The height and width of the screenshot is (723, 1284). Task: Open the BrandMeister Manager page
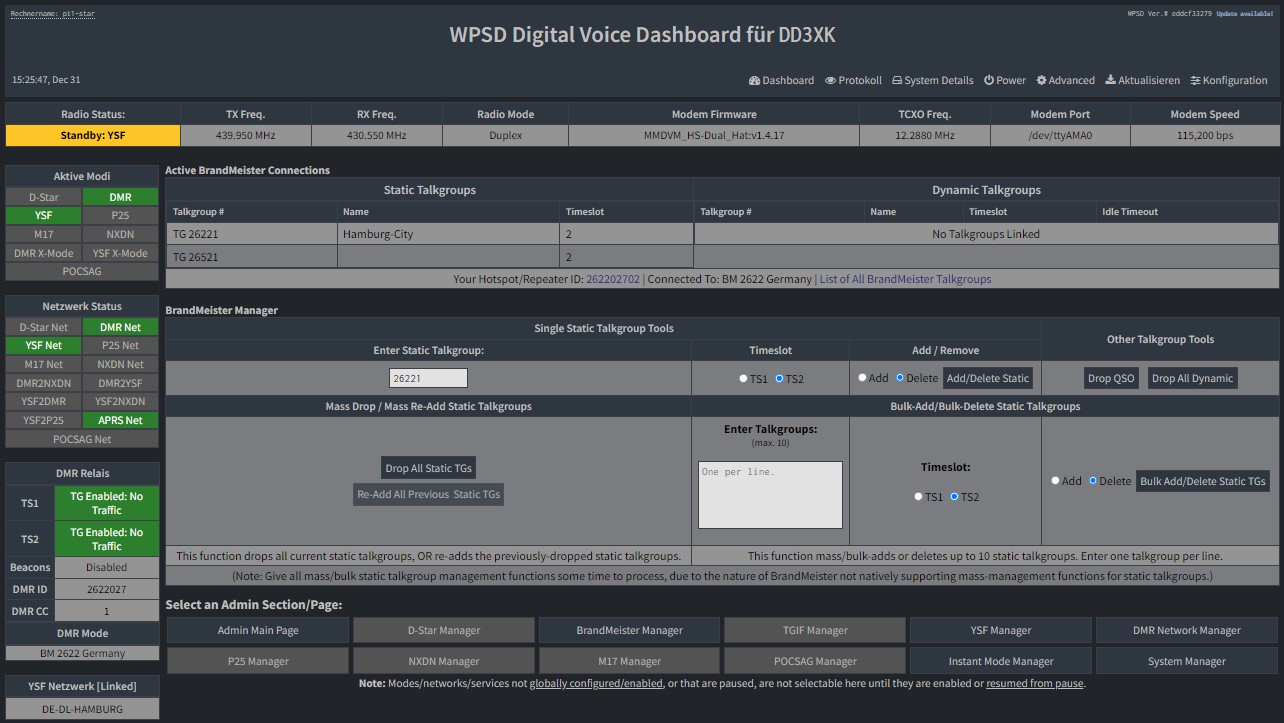pyautogui.click(x=630, y=630)
